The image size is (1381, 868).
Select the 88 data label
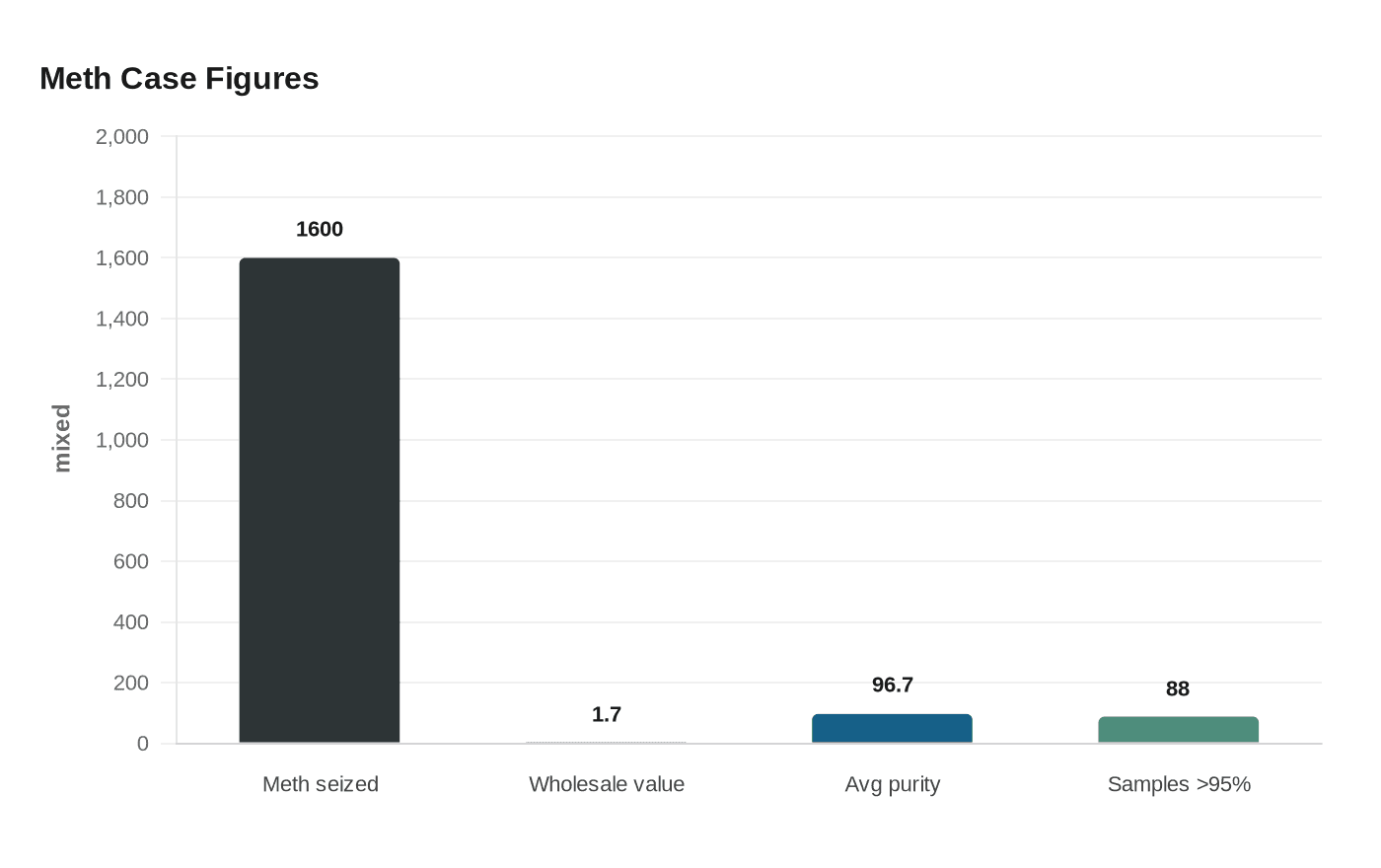tap(1178, 688)
